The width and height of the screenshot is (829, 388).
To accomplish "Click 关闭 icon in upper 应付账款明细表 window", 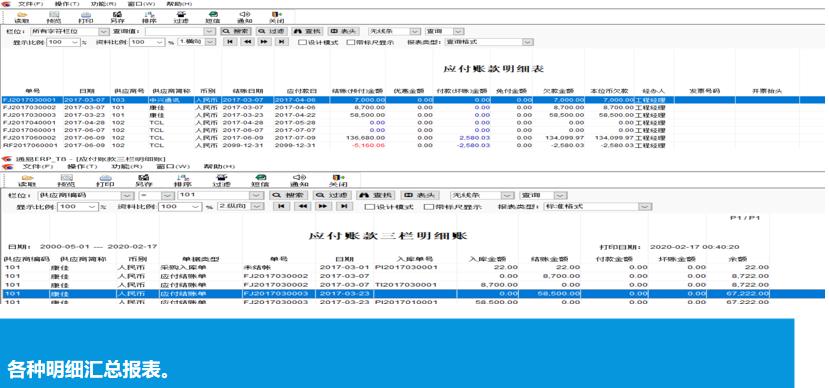I will pyautogui.click(x=276, y=17).
